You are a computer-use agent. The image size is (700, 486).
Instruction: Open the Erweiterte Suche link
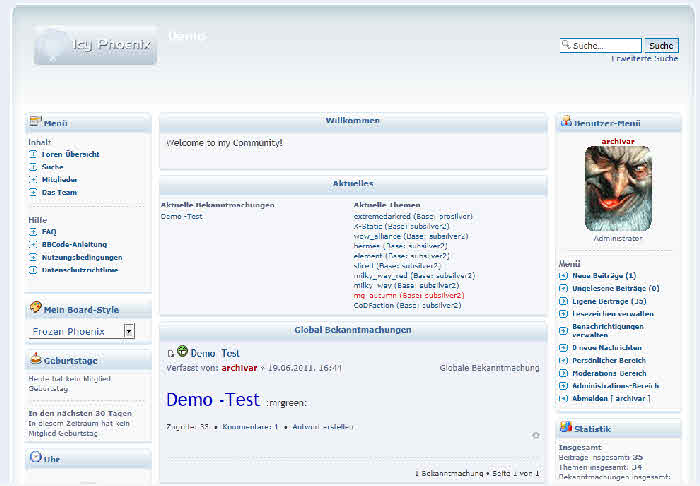point(644,59)
